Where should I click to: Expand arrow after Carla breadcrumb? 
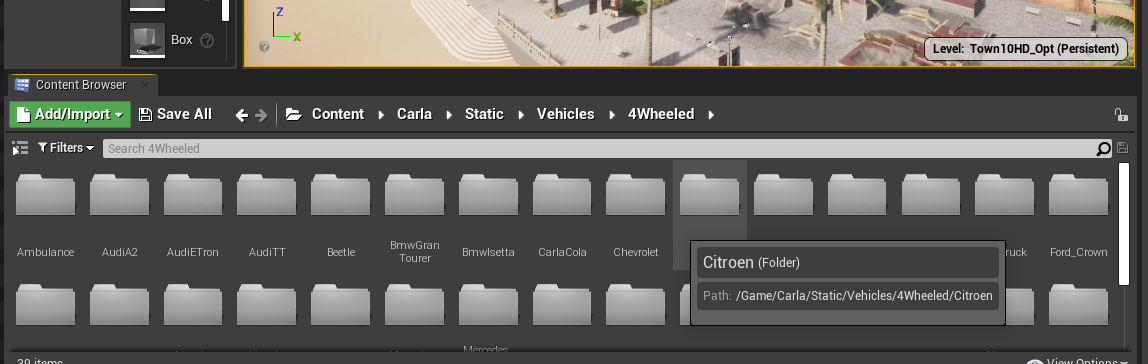point(449,115)
